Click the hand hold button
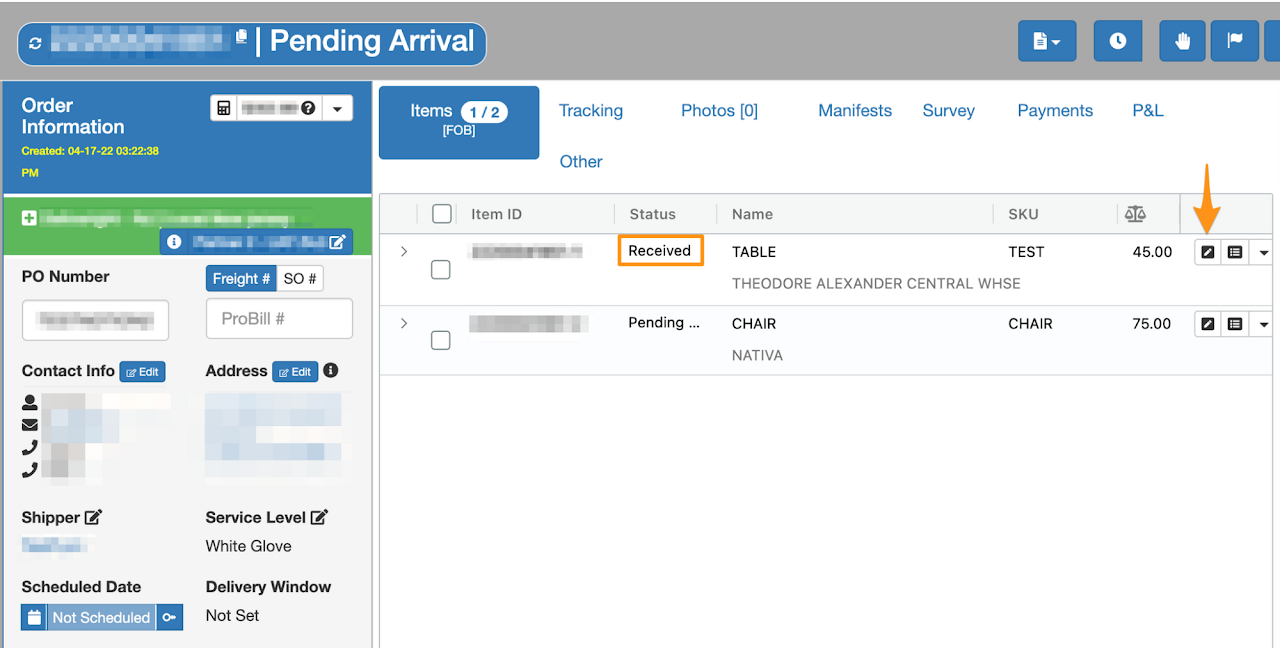This screenshot has height=648, width=1280. 1182,41
